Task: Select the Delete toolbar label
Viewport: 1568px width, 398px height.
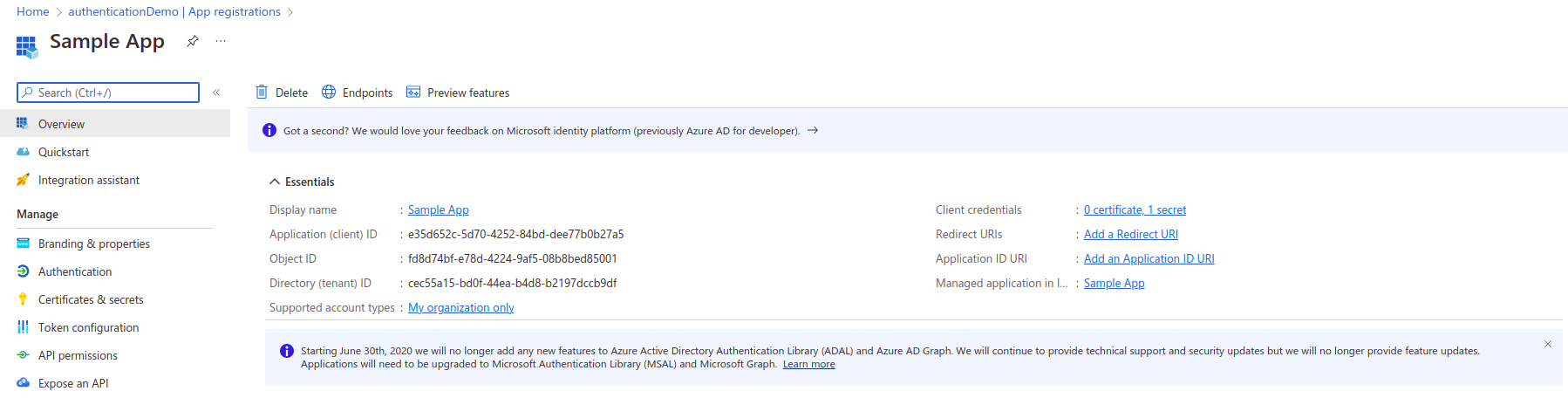Action: 291,93
